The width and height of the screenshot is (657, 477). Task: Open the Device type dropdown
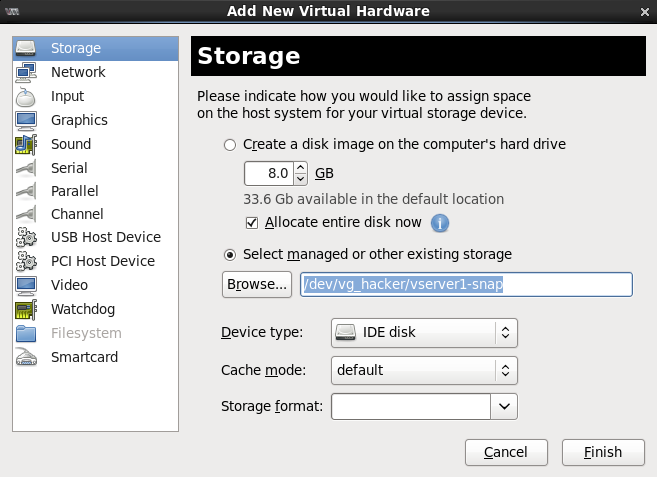pyautogui.click(x=424, y=333)
